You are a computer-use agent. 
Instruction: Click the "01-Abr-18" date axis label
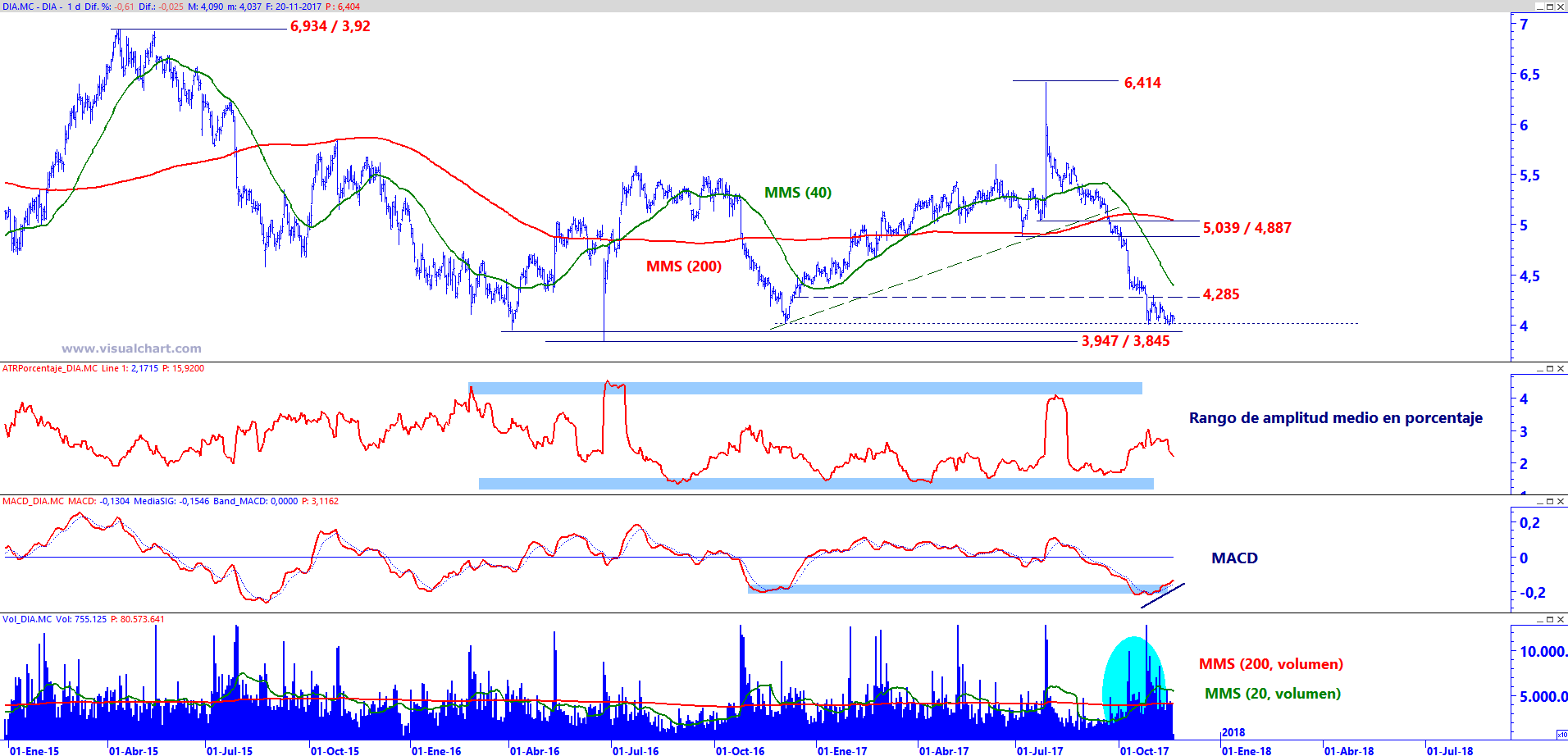click(1349, 751)
